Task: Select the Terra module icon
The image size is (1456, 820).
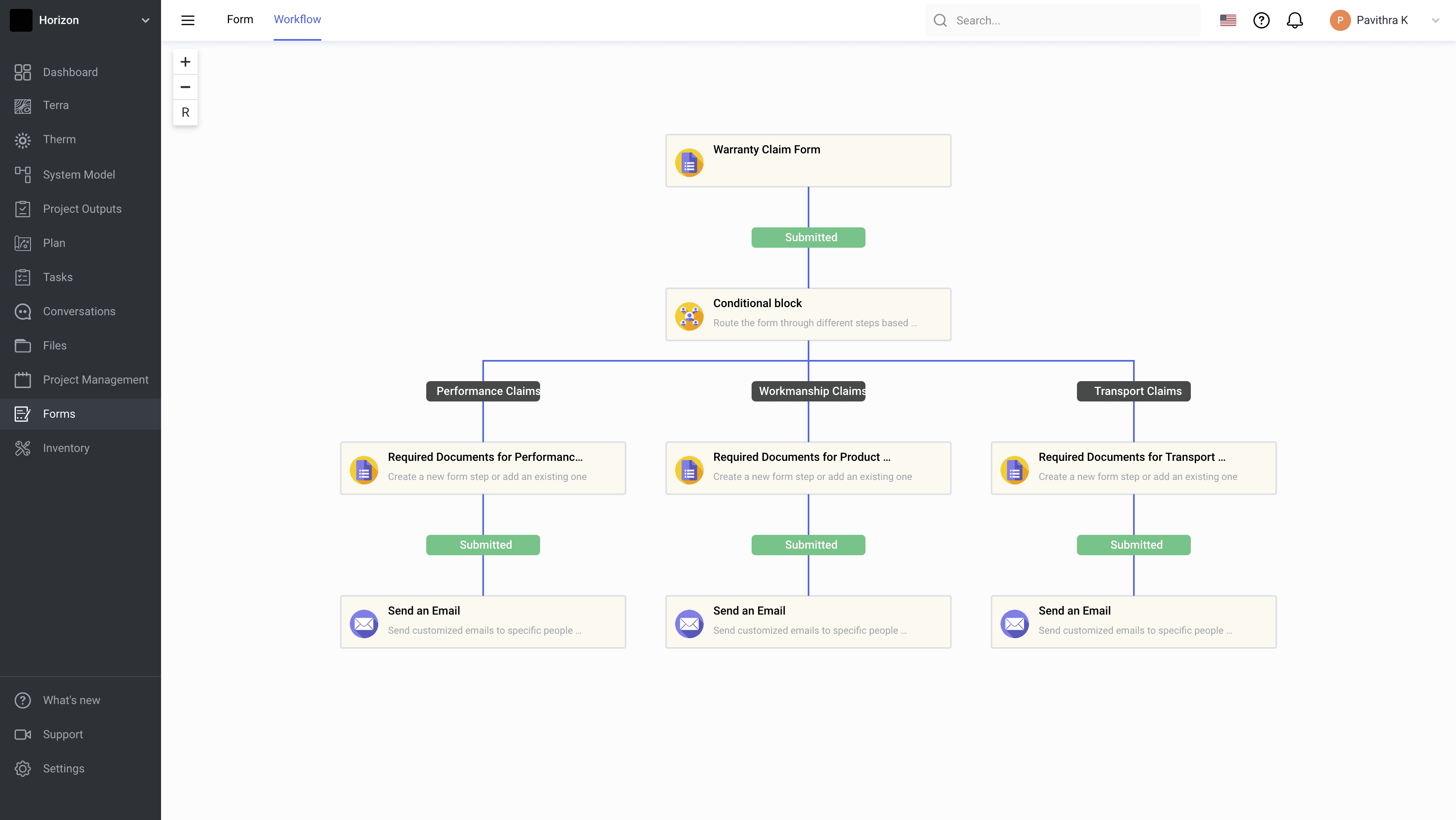Action: pyautogui.click(x=23, y=106)
